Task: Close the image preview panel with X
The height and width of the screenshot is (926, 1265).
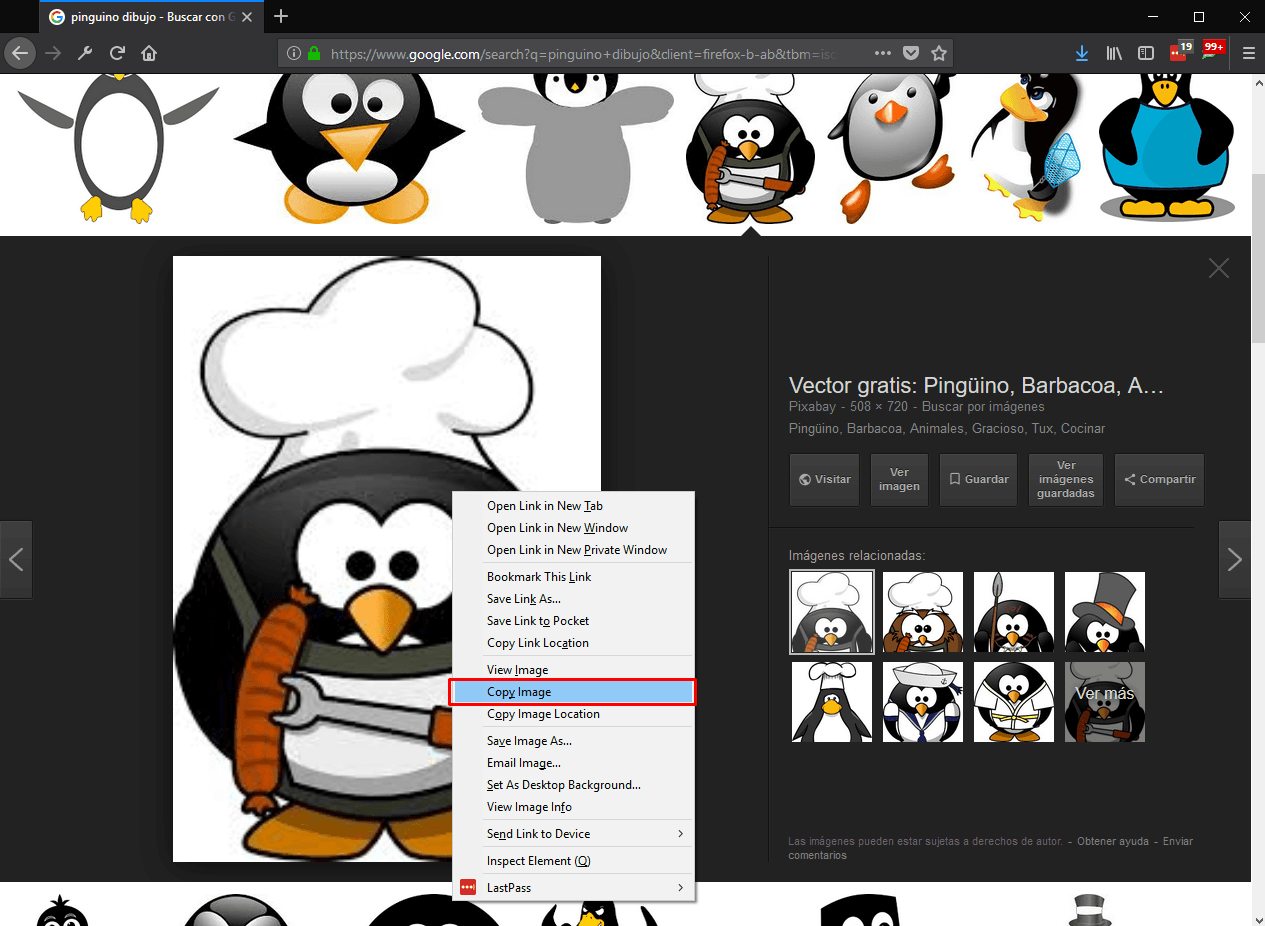Action: pyautogui.click(x=1218, y=268)
